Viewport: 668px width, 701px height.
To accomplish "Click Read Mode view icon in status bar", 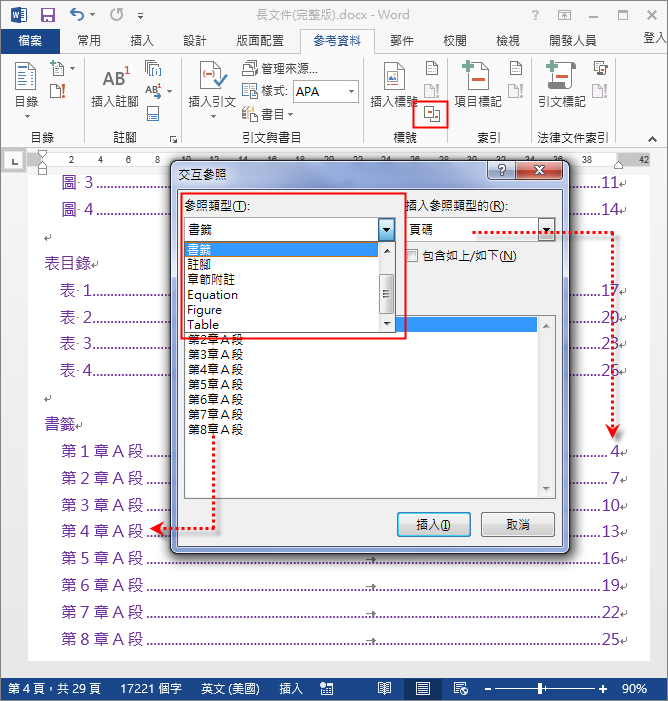I will pos(384,688).
